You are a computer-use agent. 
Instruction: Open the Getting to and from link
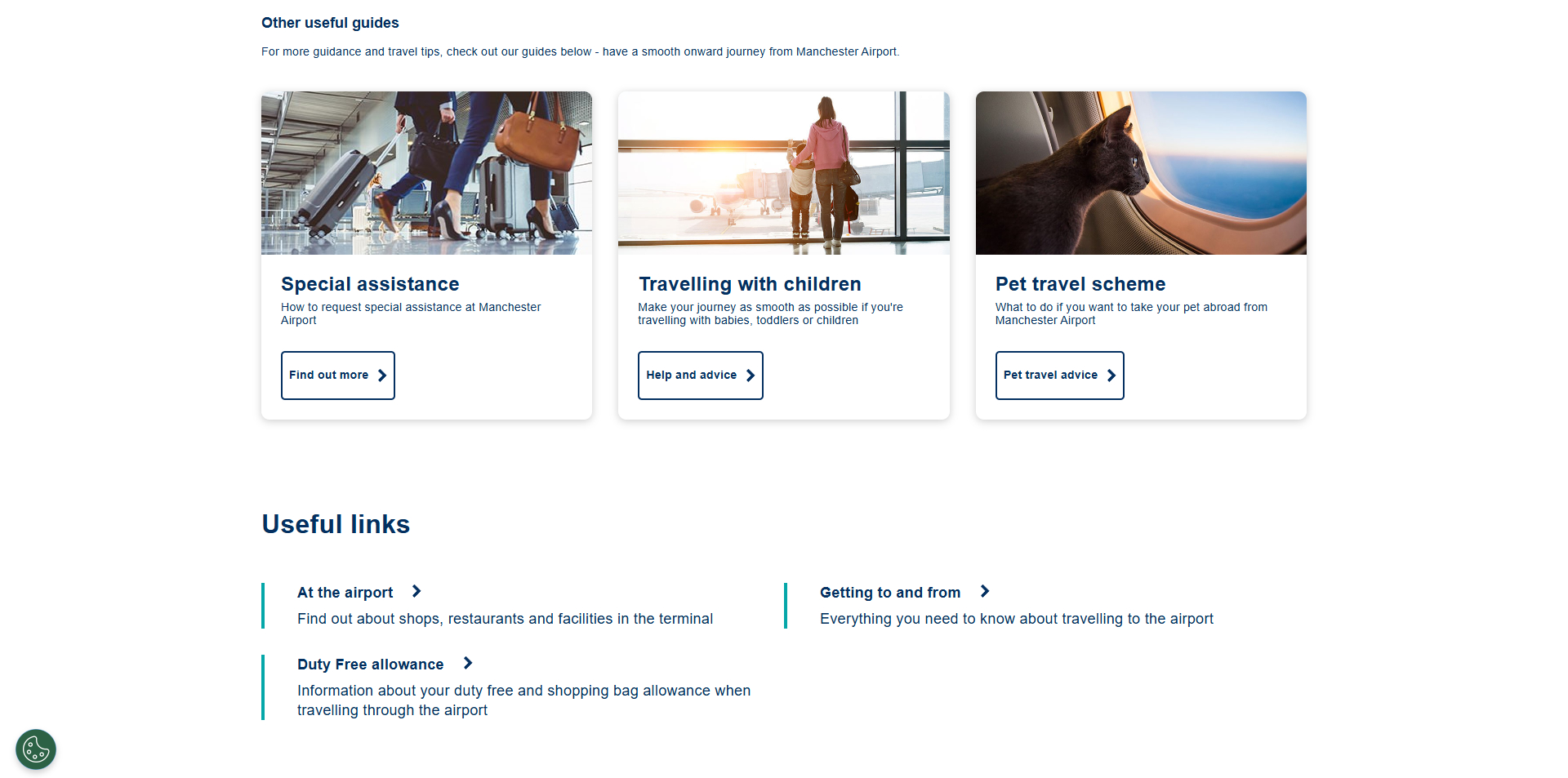point(889,592)
